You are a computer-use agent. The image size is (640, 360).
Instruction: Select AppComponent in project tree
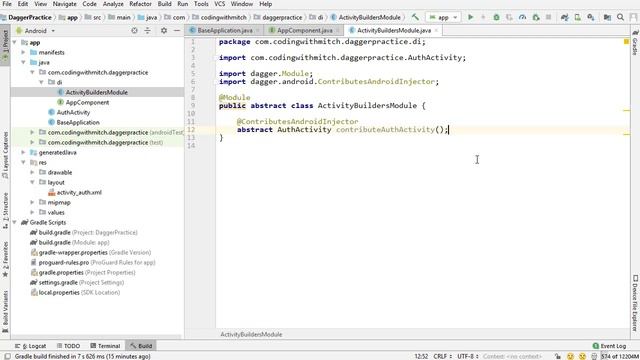click(x=87, y=102)
